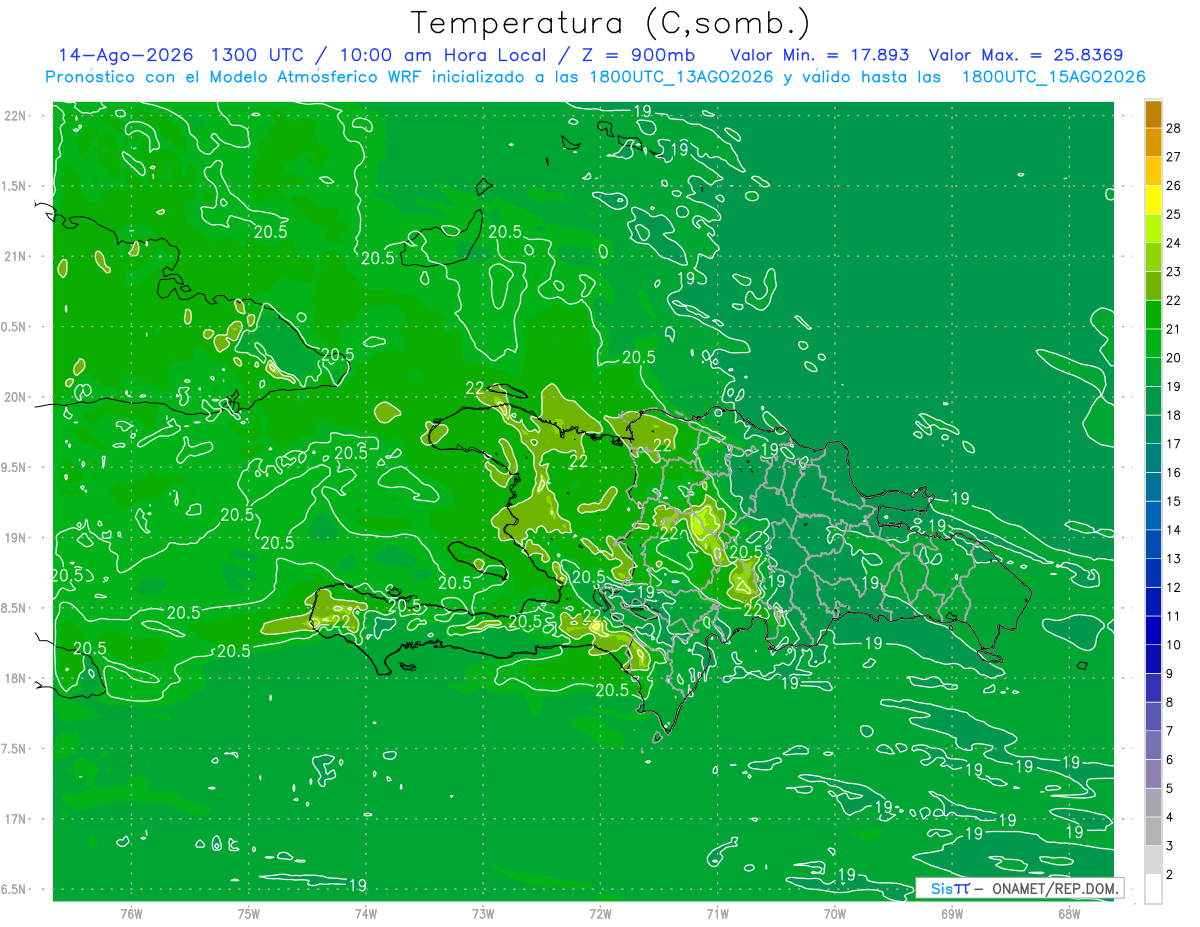Click the longitude label "71W"
The height and width of the screenshot is (927, 1200).
[x=717, y=913]
